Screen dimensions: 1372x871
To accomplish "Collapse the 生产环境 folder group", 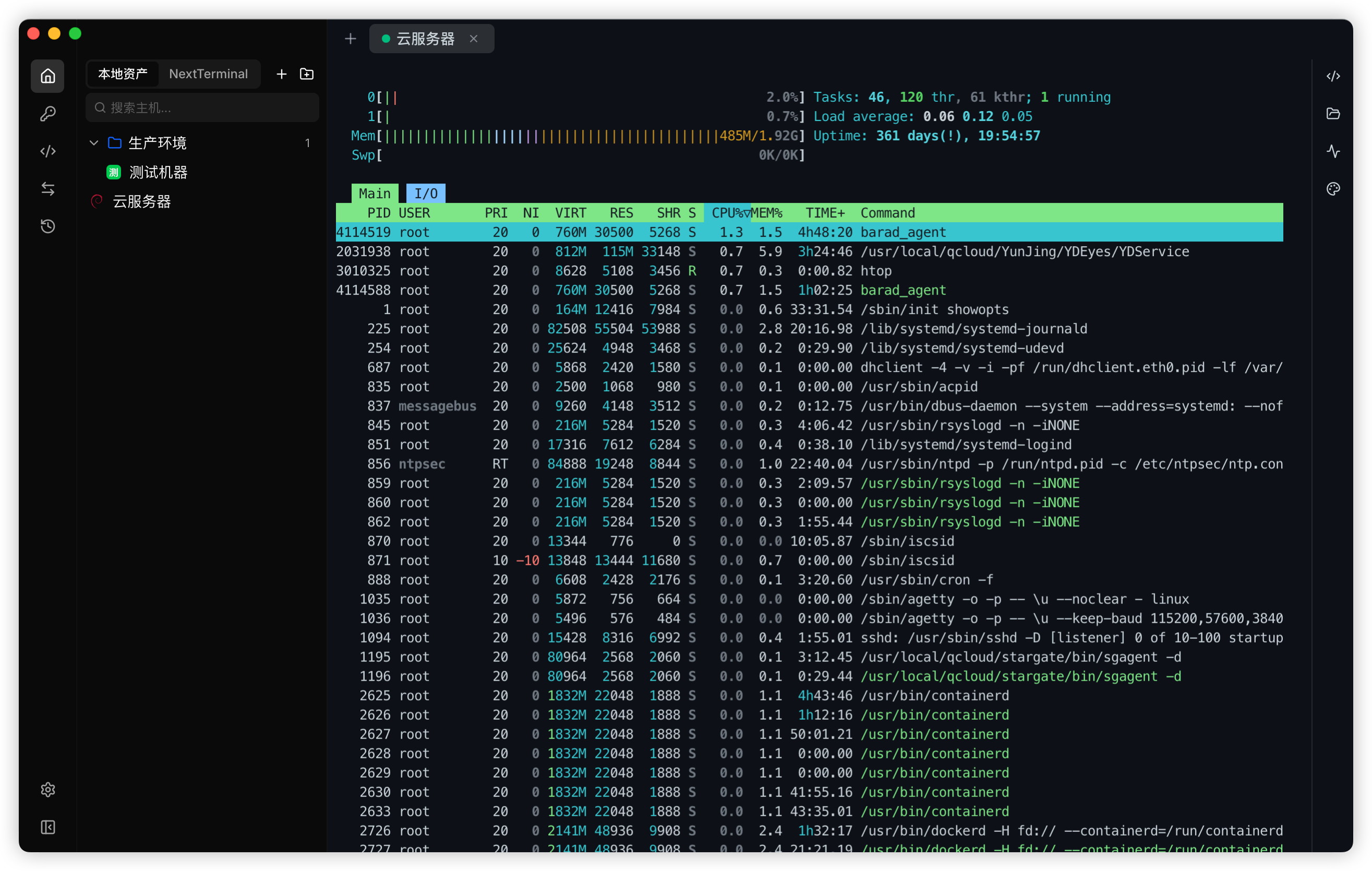I will pyautogui.click(x=93, y=143).
